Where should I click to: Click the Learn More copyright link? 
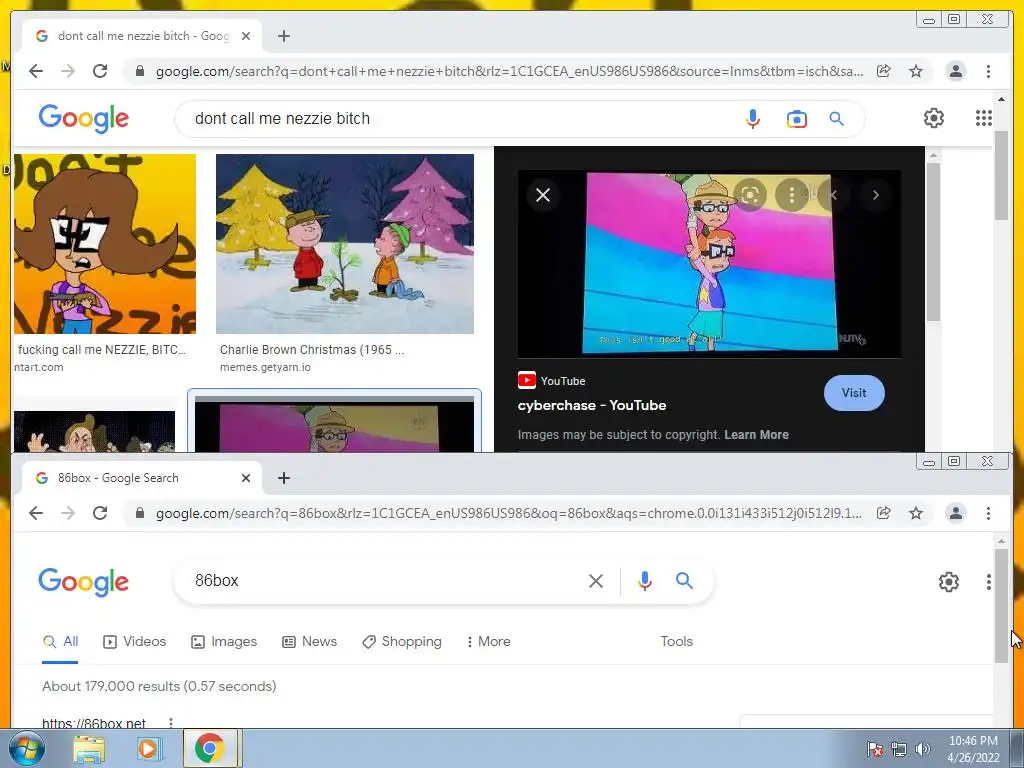pyautogui.click(x=756, y=435)
